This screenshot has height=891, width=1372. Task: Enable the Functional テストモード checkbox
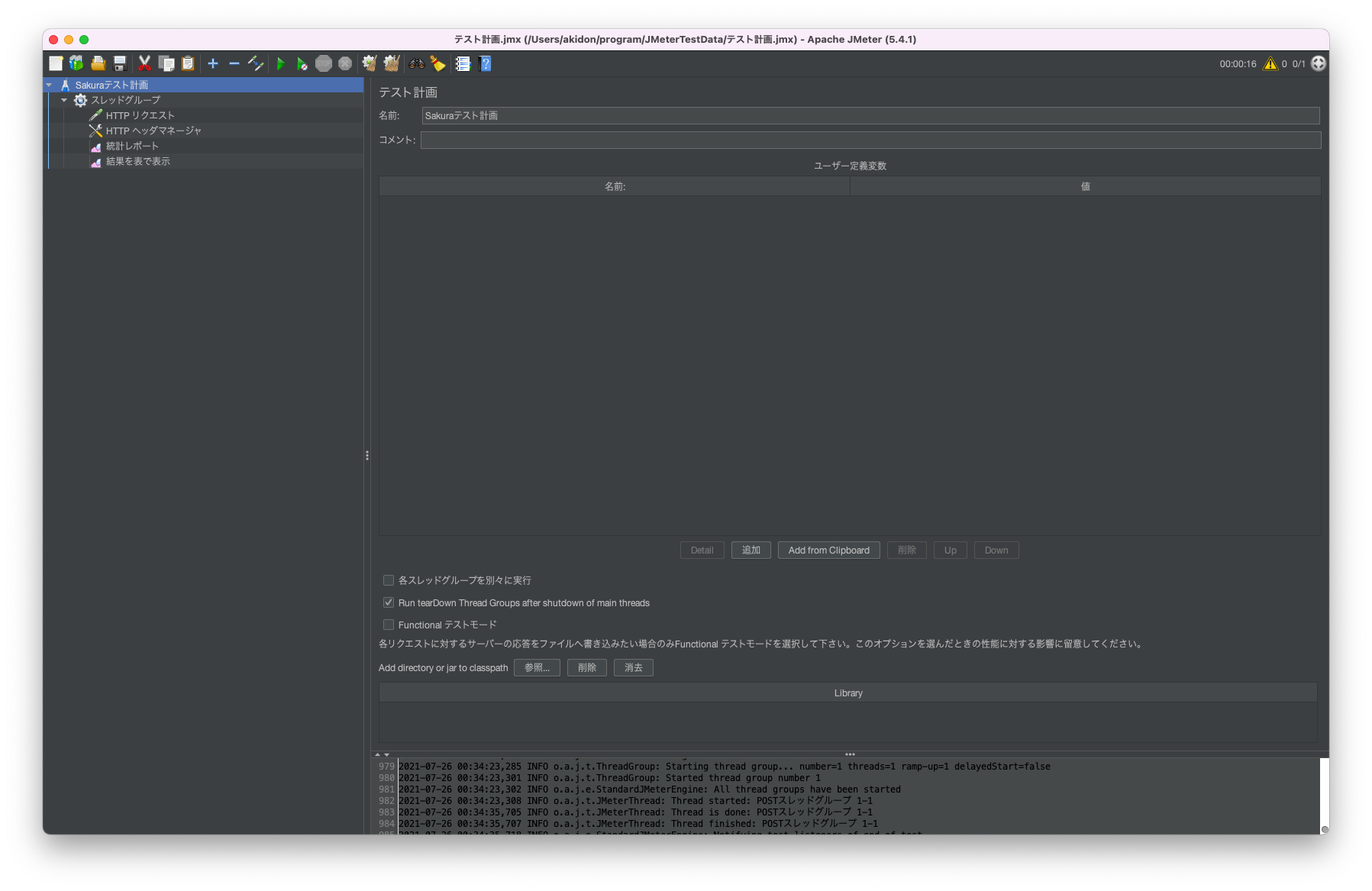click(x=389, y=625)
